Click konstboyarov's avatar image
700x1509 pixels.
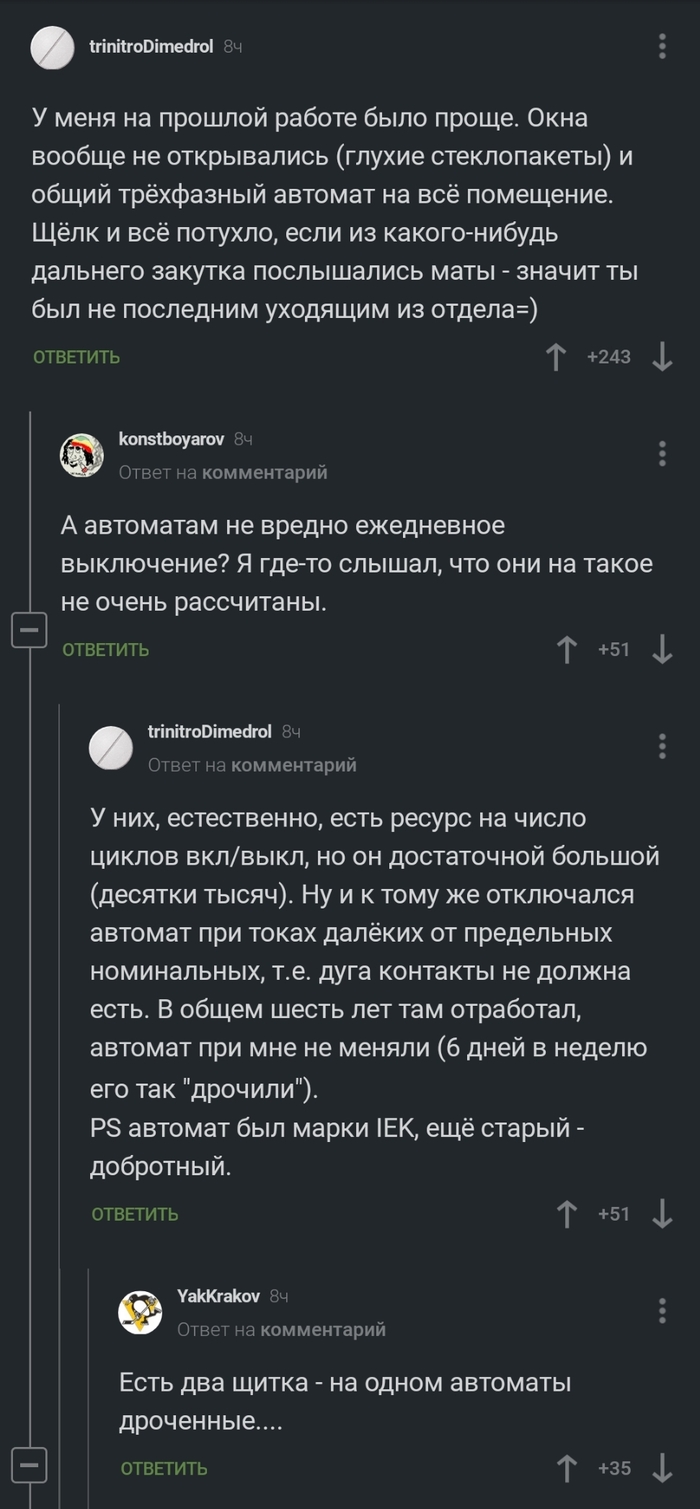point(83,453)
